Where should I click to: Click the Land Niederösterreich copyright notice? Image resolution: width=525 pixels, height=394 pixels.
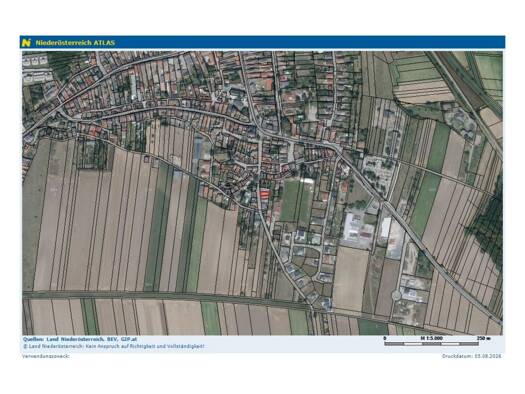[x=113, y=346]
